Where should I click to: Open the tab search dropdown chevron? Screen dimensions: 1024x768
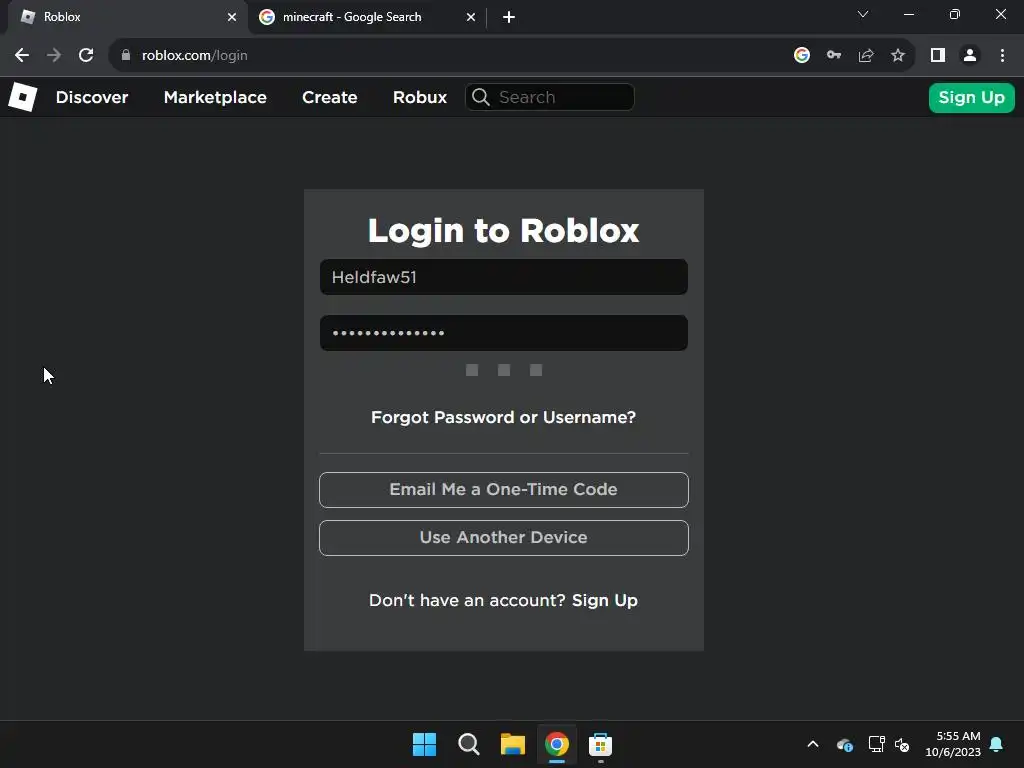click(x=863, y=14)
